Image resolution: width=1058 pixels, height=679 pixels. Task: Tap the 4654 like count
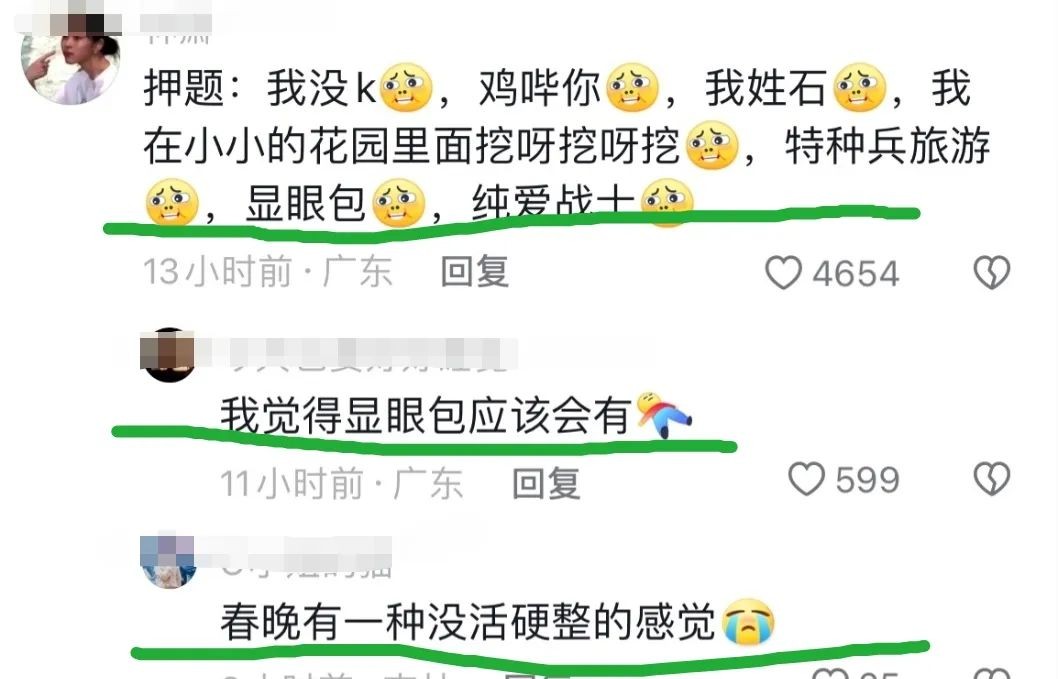pos(856,273)
